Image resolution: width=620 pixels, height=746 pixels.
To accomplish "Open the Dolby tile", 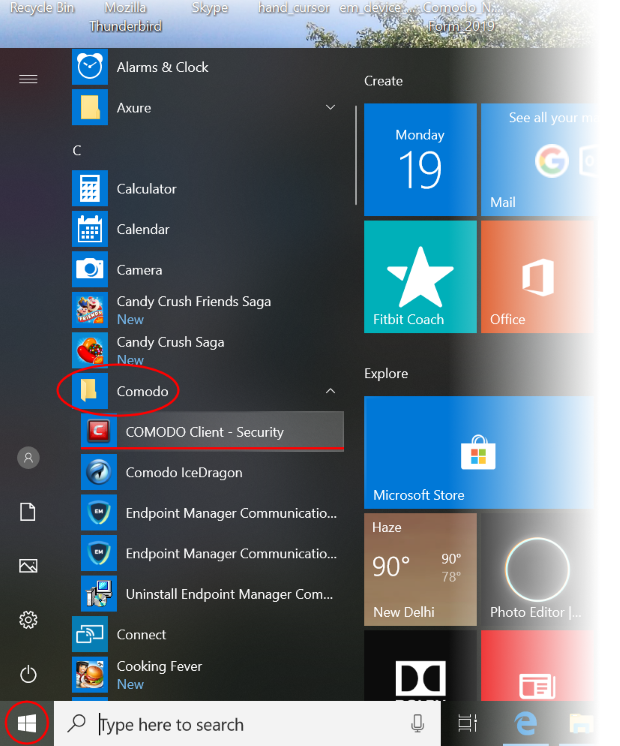I will [420, 665].
